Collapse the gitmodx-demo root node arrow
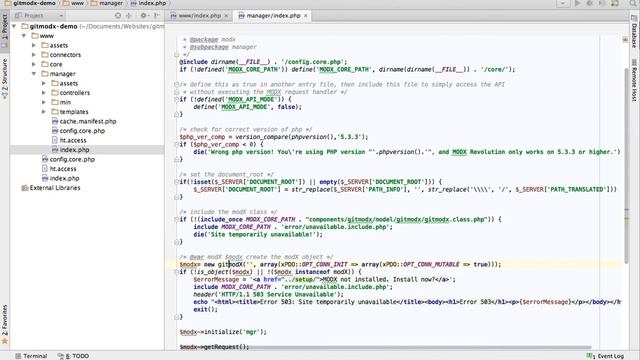This screenshot has width=640, height=360. pos(15,26)
